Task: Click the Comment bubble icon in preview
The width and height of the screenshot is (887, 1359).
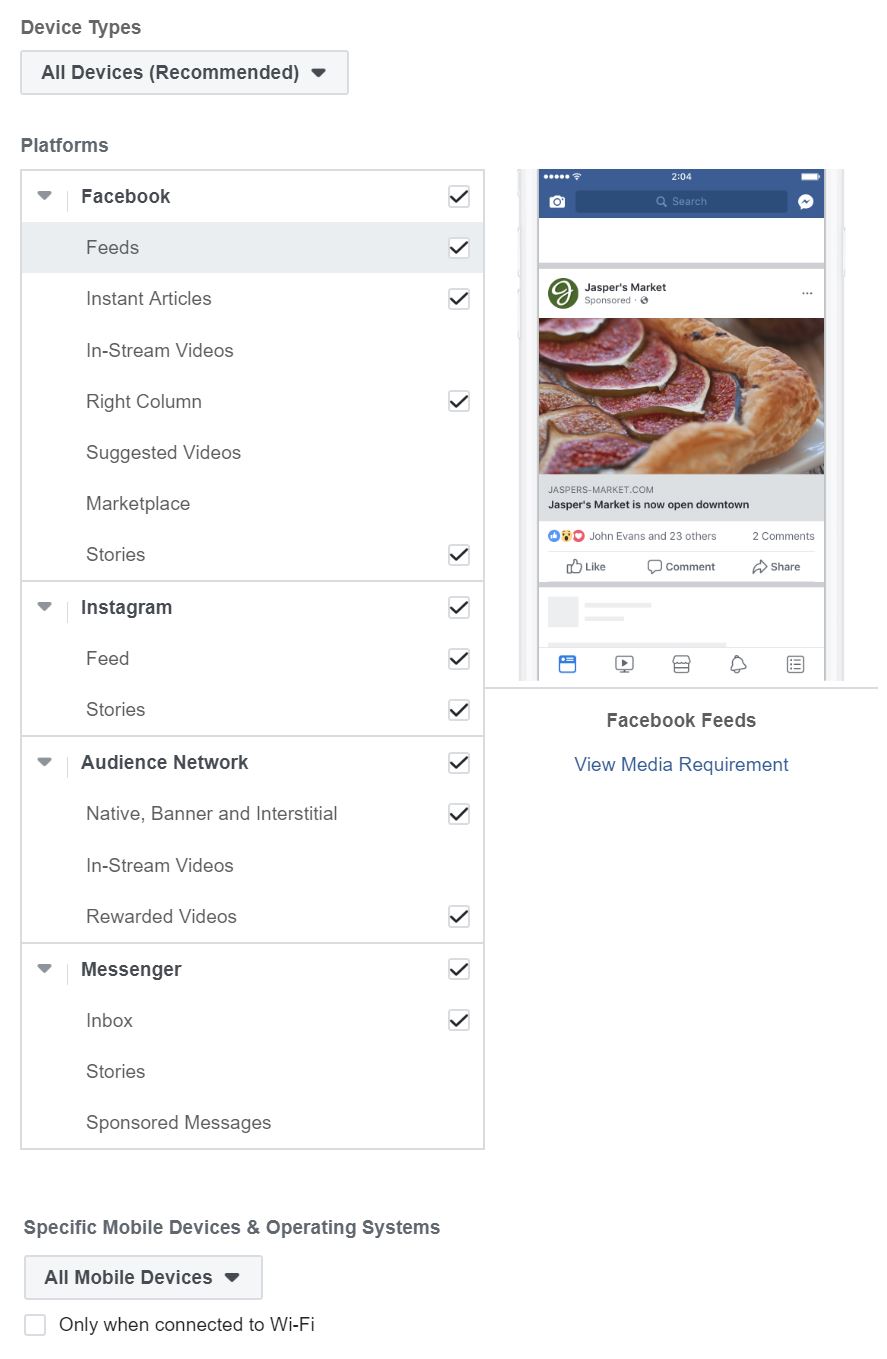Action: [655, 567]
